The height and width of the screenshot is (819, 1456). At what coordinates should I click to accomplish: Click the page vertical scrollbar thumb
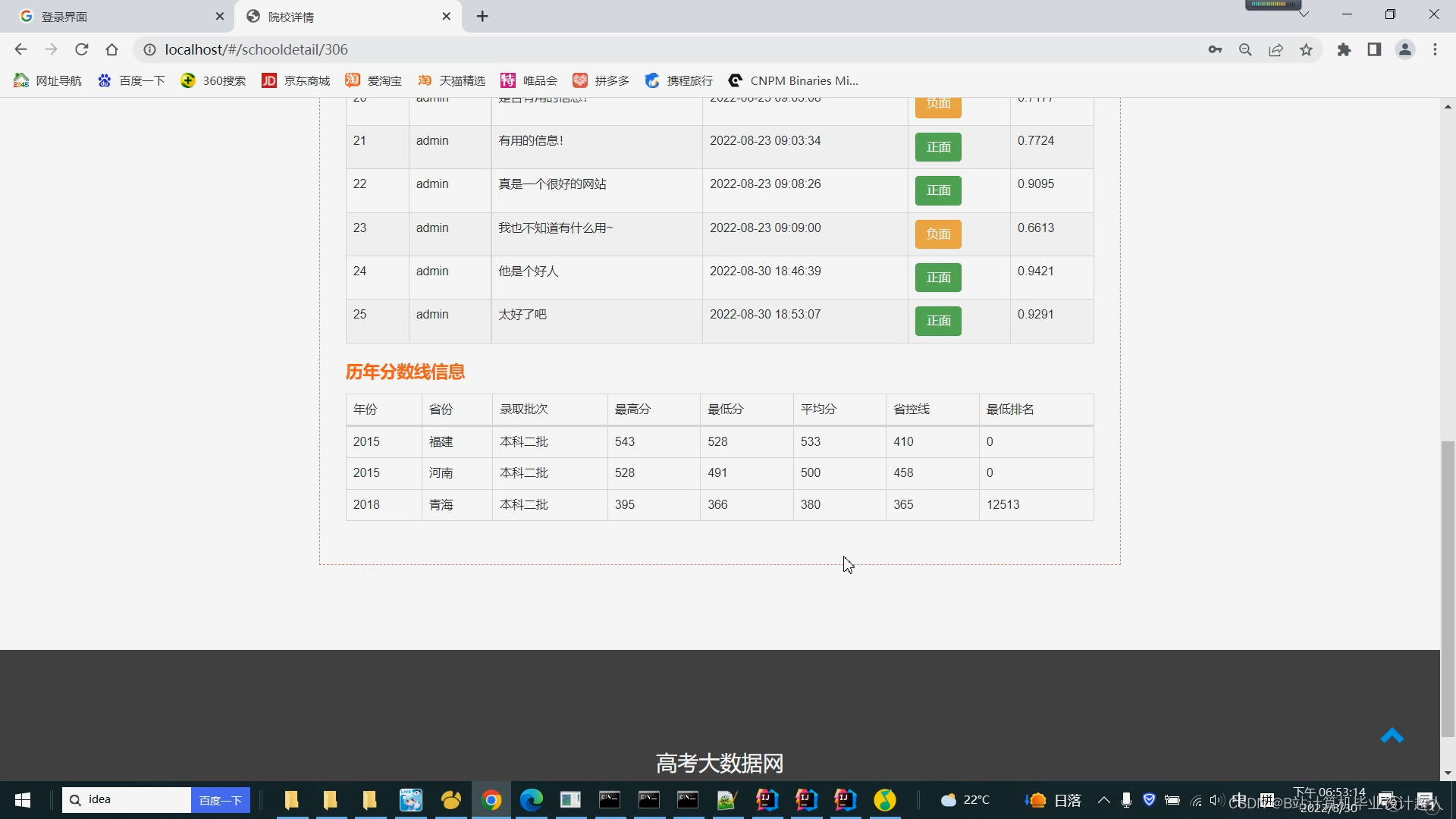click(1448, 588)
